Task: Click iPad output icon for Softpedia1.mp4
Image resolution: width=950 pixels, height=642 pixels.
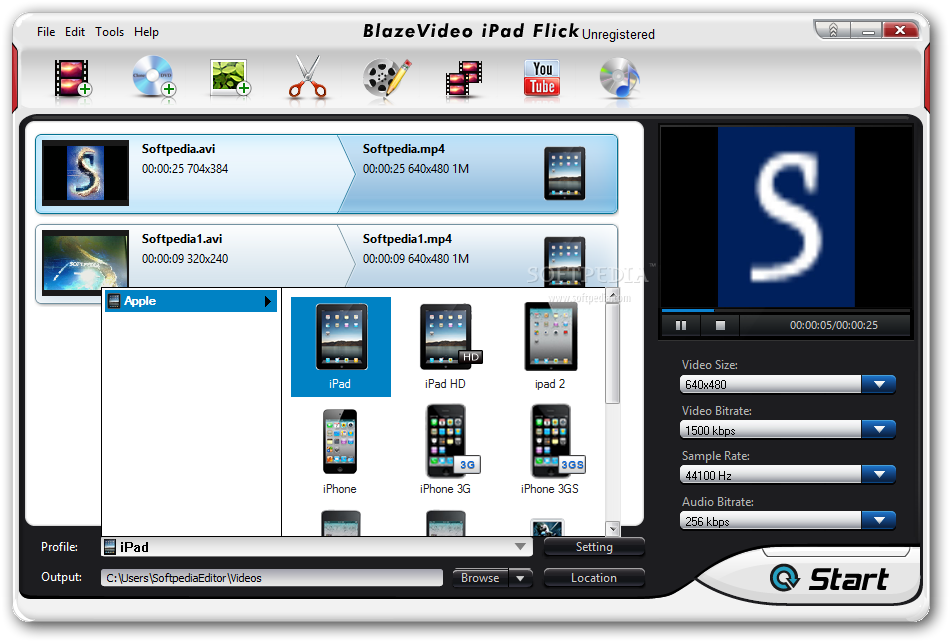Action: [565, 260]
